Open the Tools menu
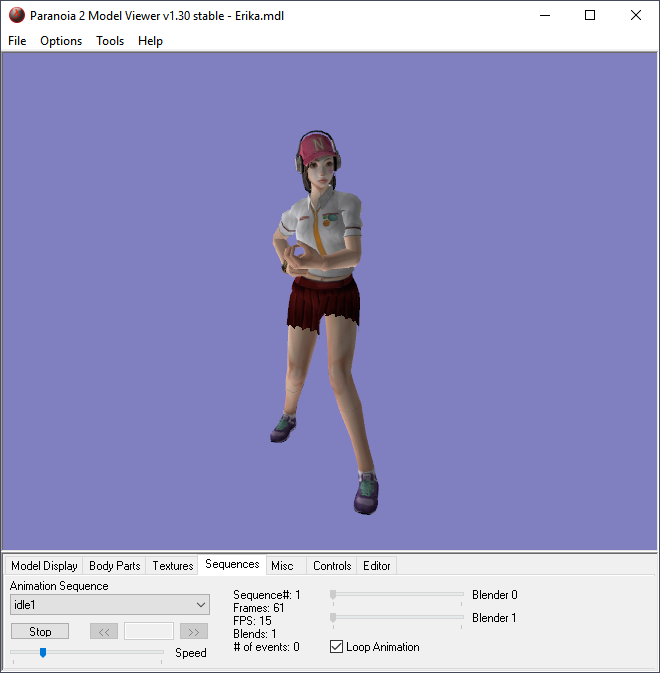 [x=110, y=41]
